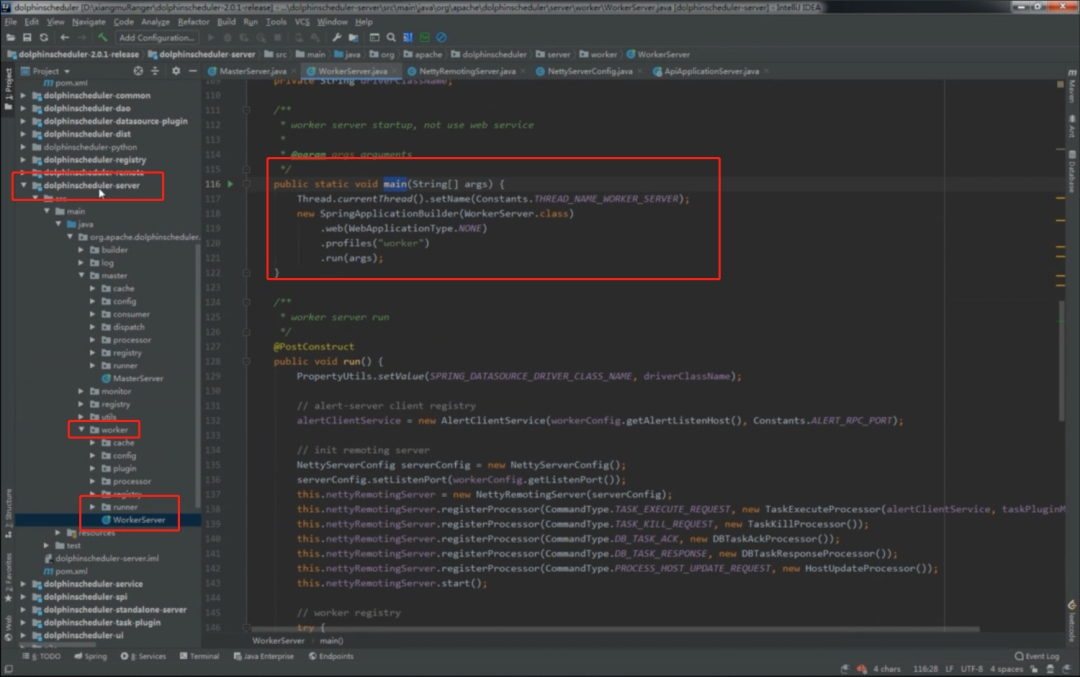Click the locate target icon in Project panel
Screen dimensions: 1080x677
(138, 71)
